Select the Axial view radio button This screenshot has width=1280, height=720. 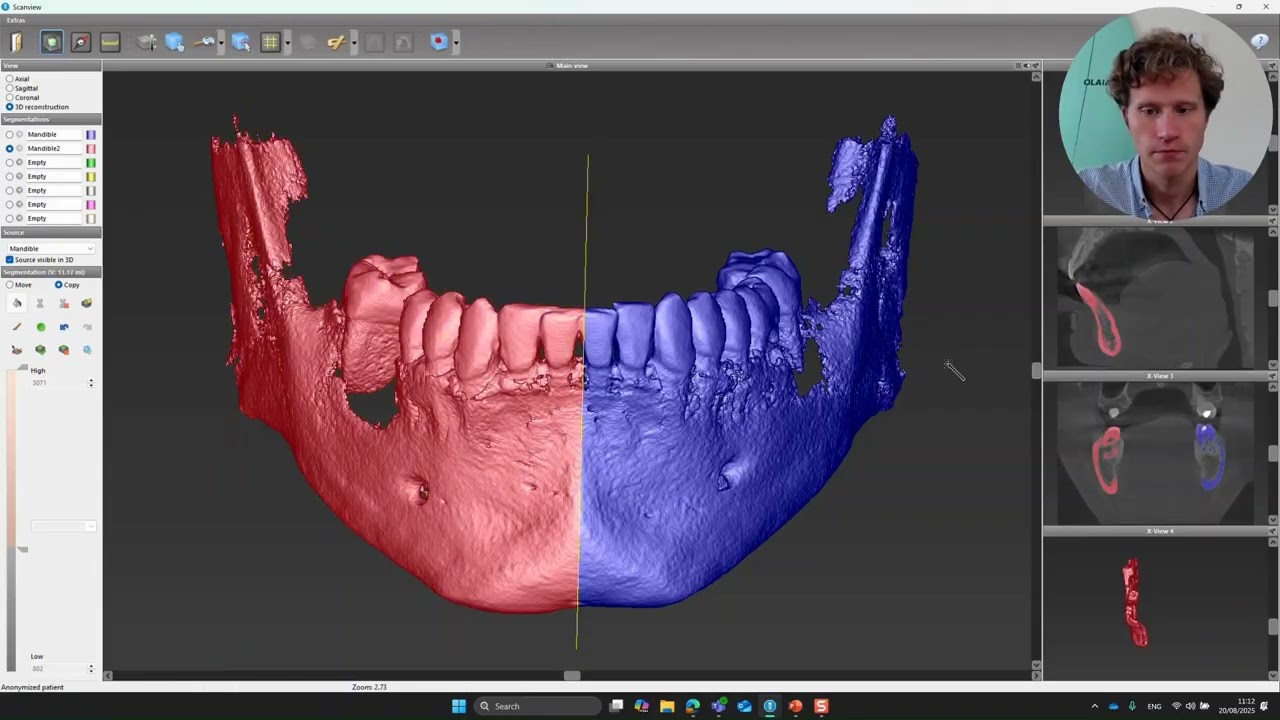point(10,79)
